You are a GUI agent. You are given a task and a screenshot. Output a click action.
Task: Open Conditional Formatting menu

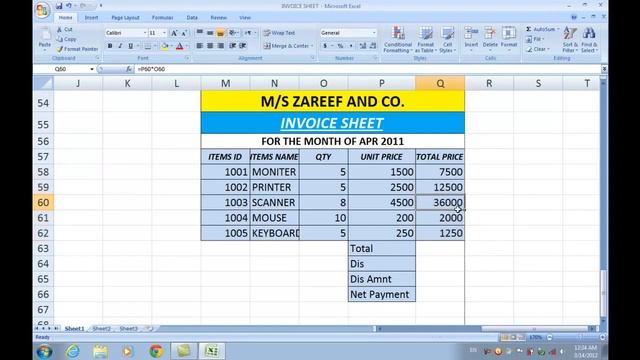click(398, 40)
